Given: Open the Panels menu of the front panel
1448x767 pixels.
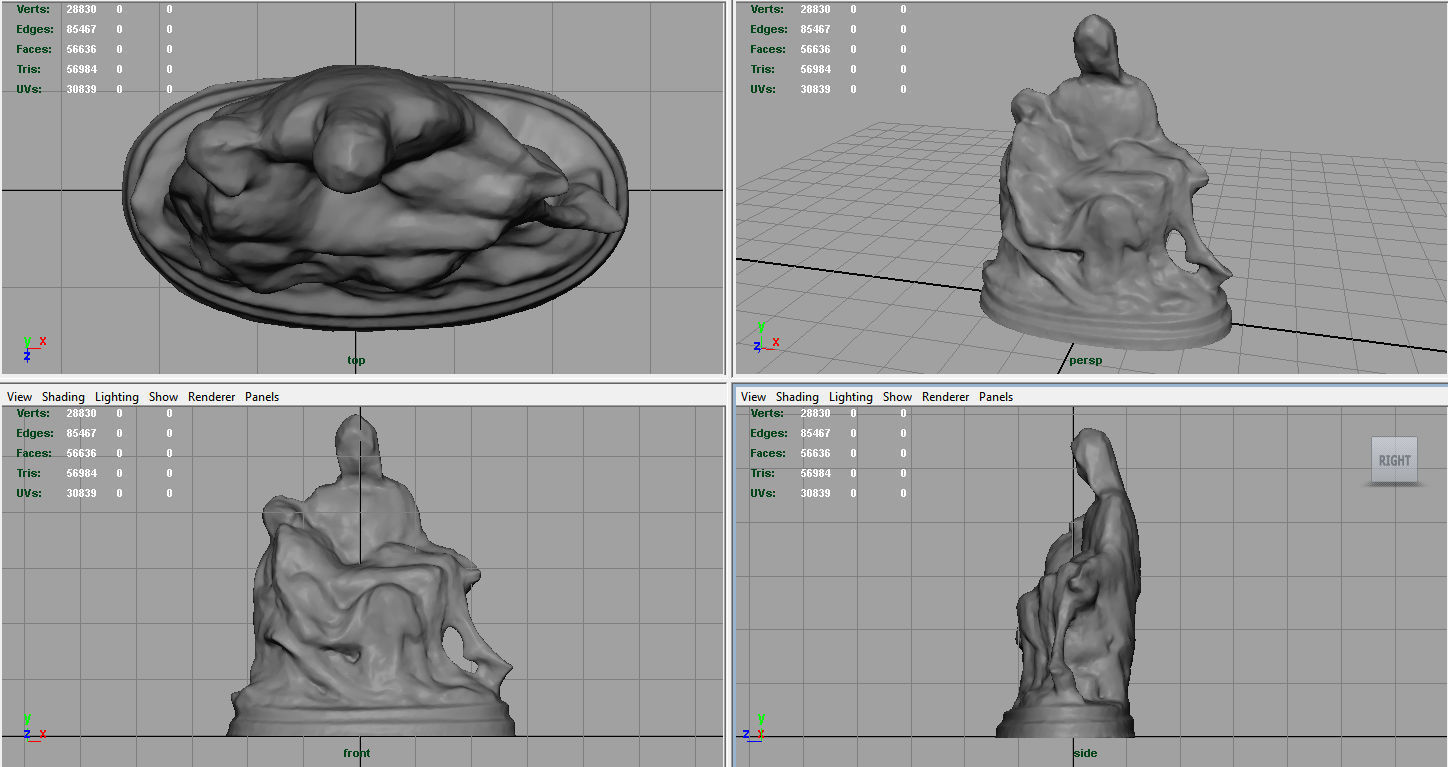Looking at the screenshot, I should (x=262, y=397).
